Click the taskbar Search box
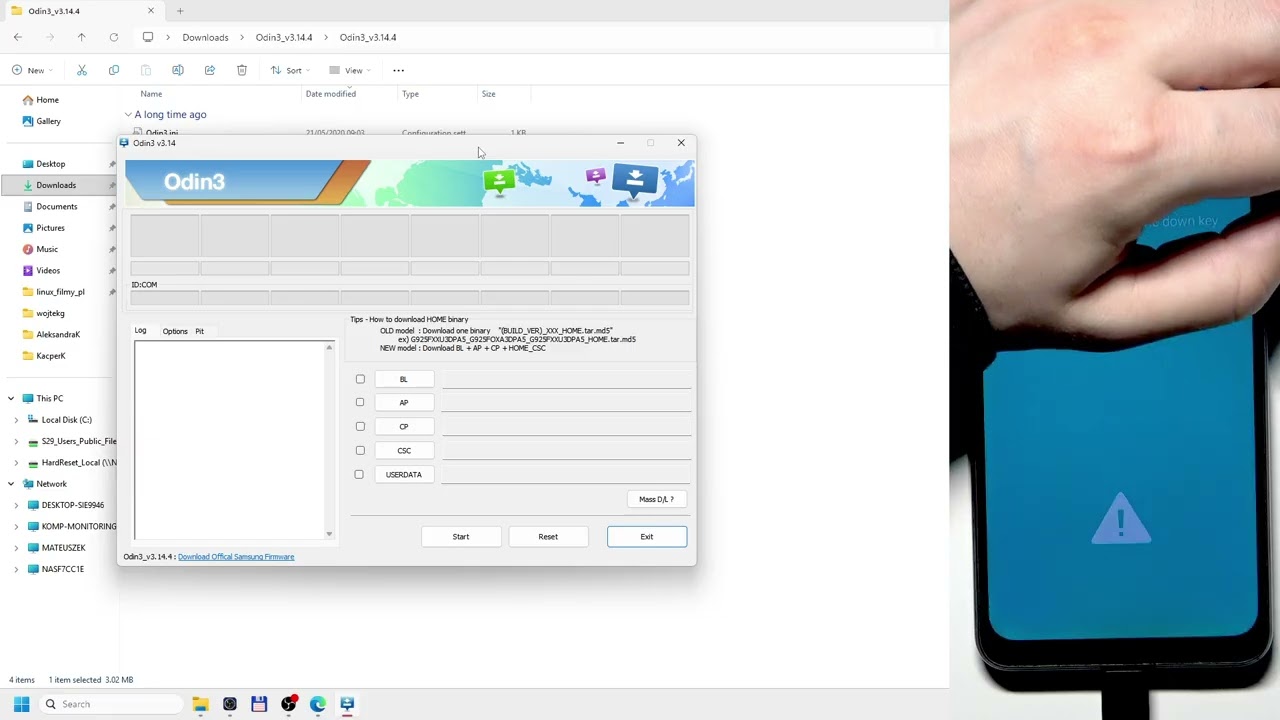 (110, 704)
